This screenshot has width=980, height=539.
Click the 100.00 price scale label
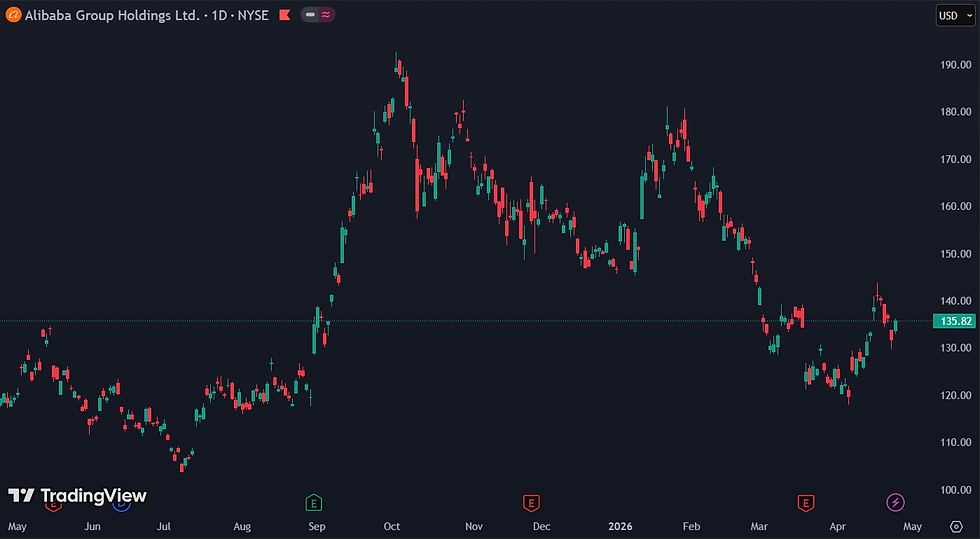956,490
